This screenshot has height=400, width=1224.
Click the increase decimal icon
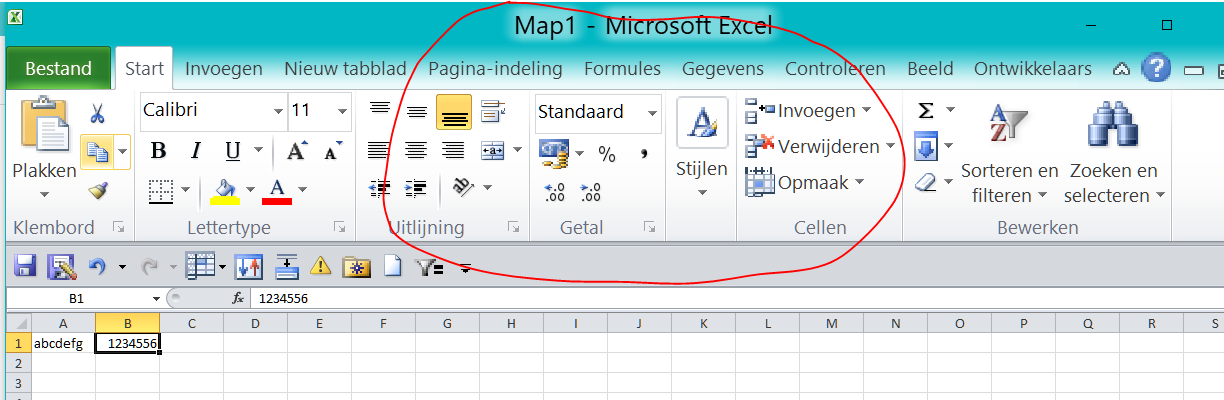pos(554,191)
